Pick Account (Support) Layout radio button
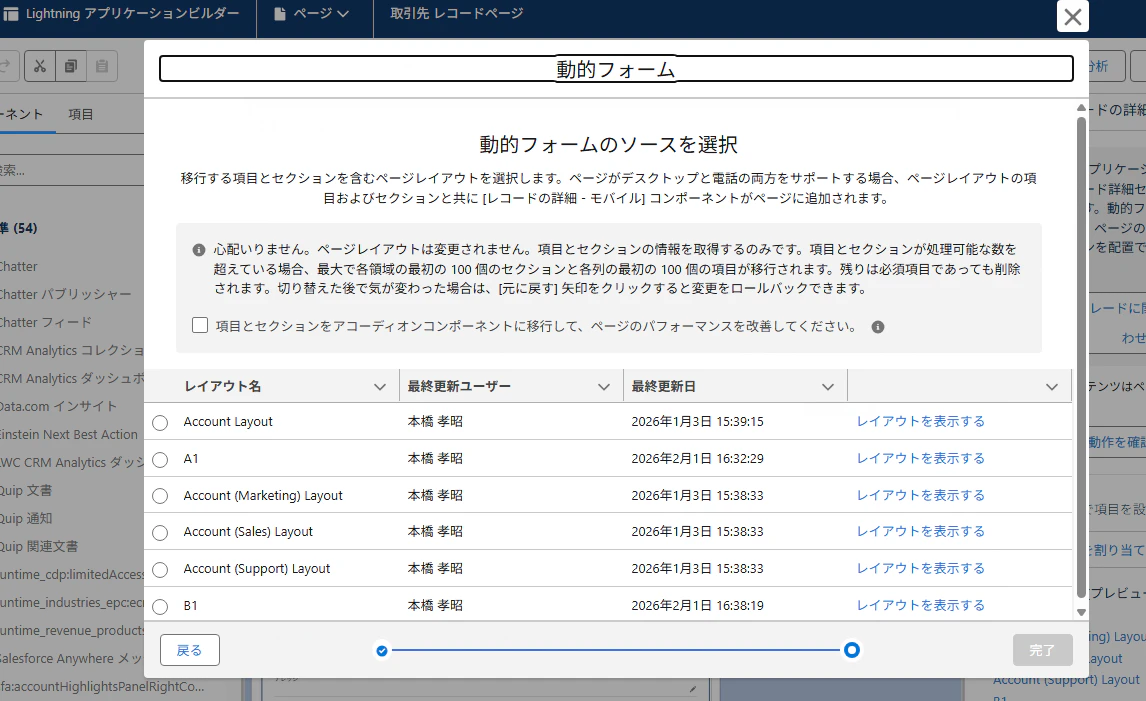The image size is (1146, 701). click(160, 569)
